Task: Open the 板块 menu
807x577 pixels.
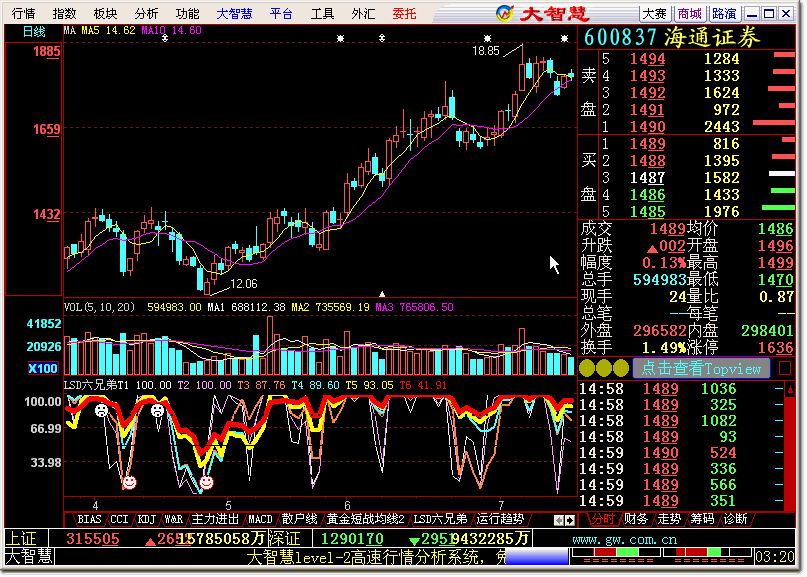Action: click(106, 13)
